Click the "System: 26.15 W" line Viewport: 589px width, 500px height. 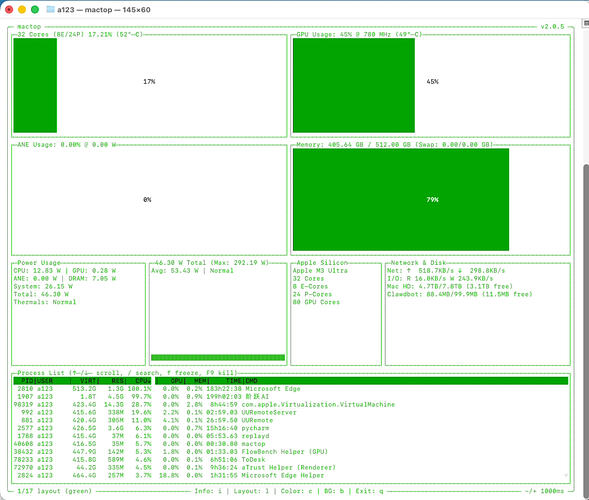[x=43, y=287]
